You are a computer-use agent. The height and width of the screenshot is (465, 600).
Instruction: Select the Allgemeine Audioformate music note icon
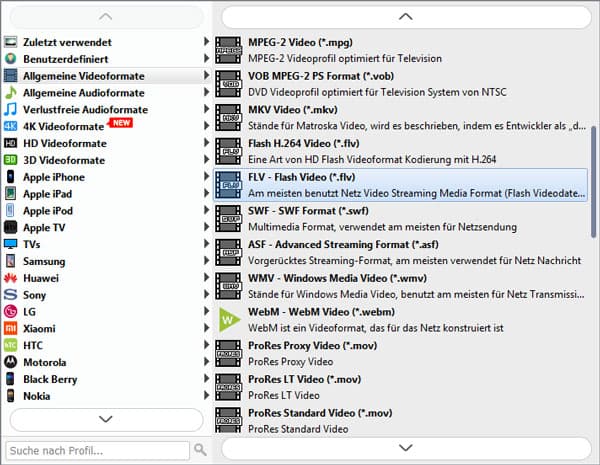click(x=11, y=93)
